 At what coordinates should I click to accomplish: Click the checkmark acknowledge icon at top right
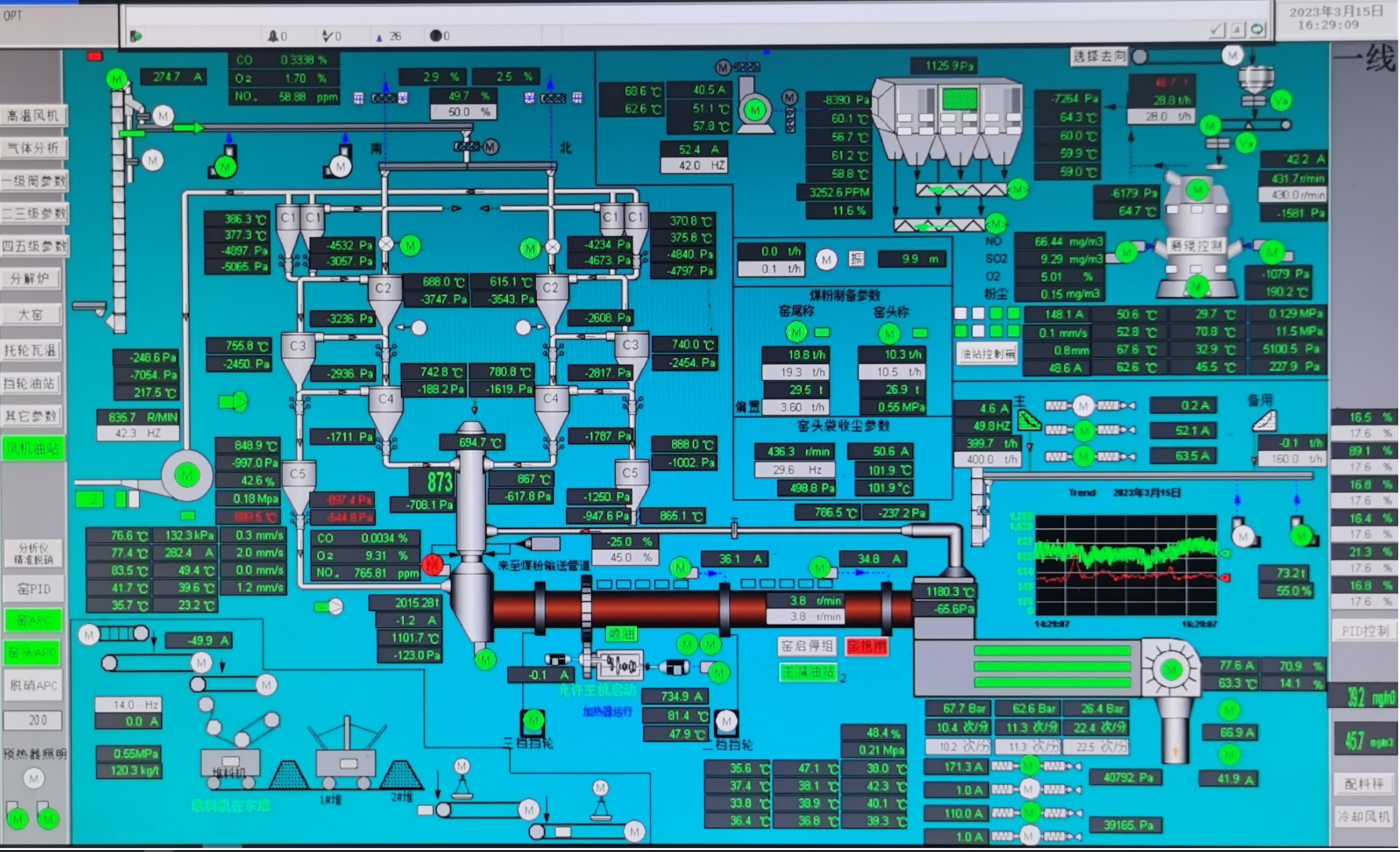pos(1216,29)
